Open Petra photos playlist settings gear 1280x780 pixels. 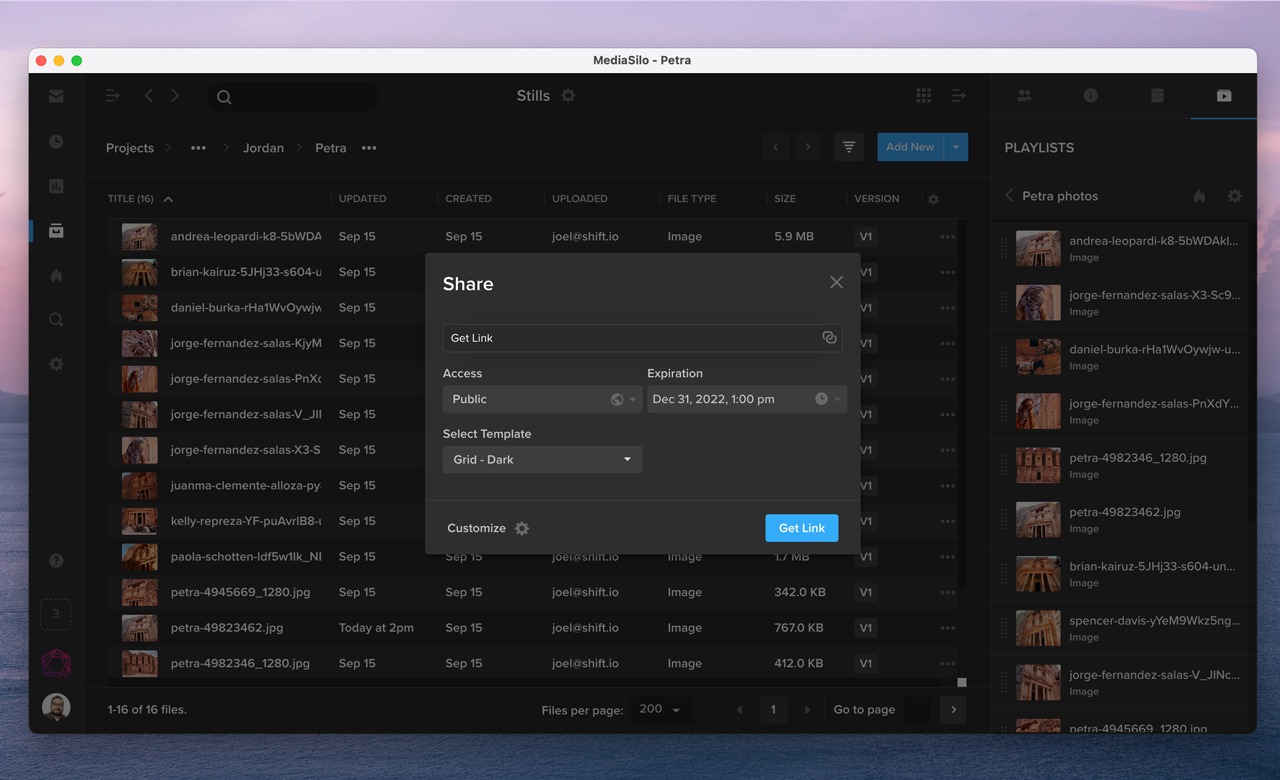tap(1235, 196)
